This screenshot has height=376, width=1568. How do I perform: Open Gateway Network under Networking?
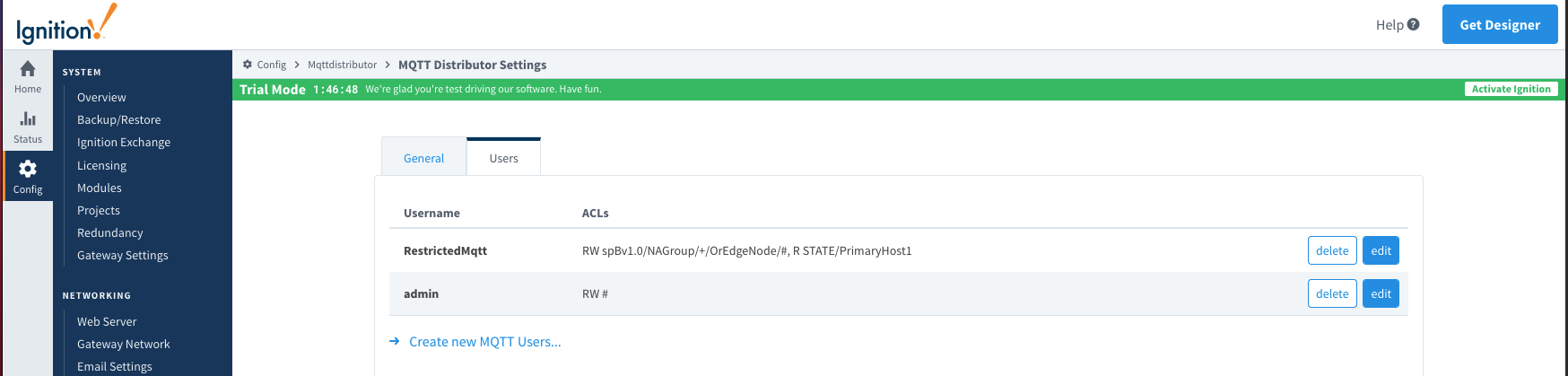(124, 344)
